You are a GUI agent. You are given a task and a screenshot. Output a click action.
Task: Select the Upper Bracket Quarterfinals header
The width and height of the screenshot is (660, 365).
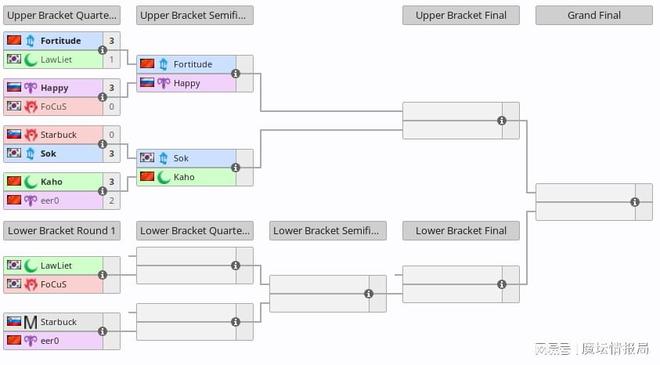point(62,15)
